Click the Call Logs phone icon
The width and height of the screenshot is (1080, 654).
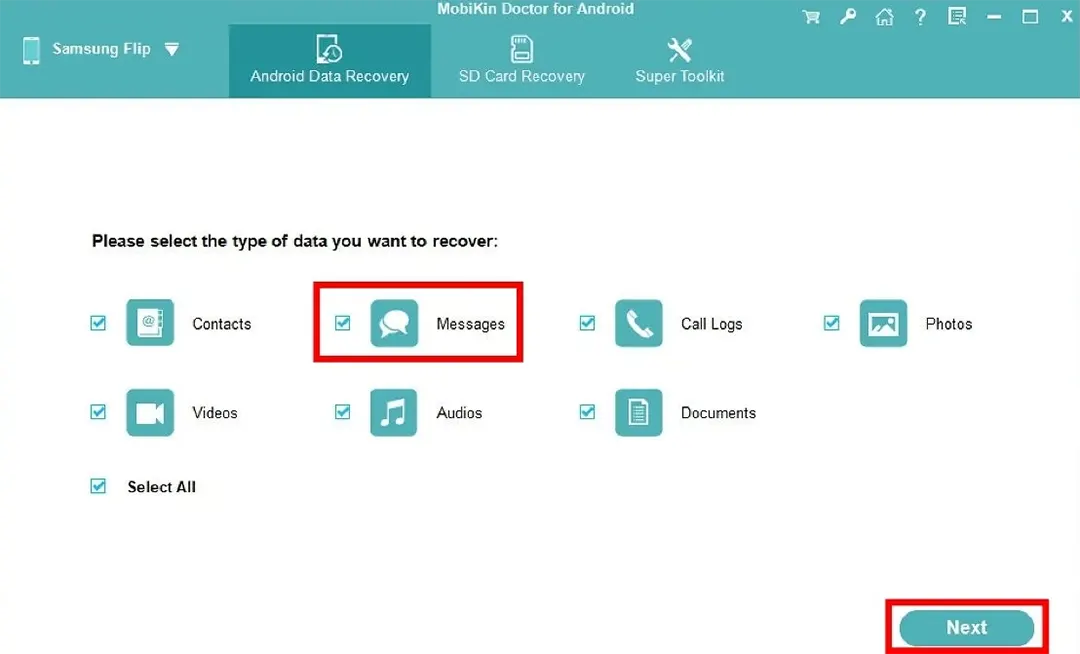click(638, 323)
